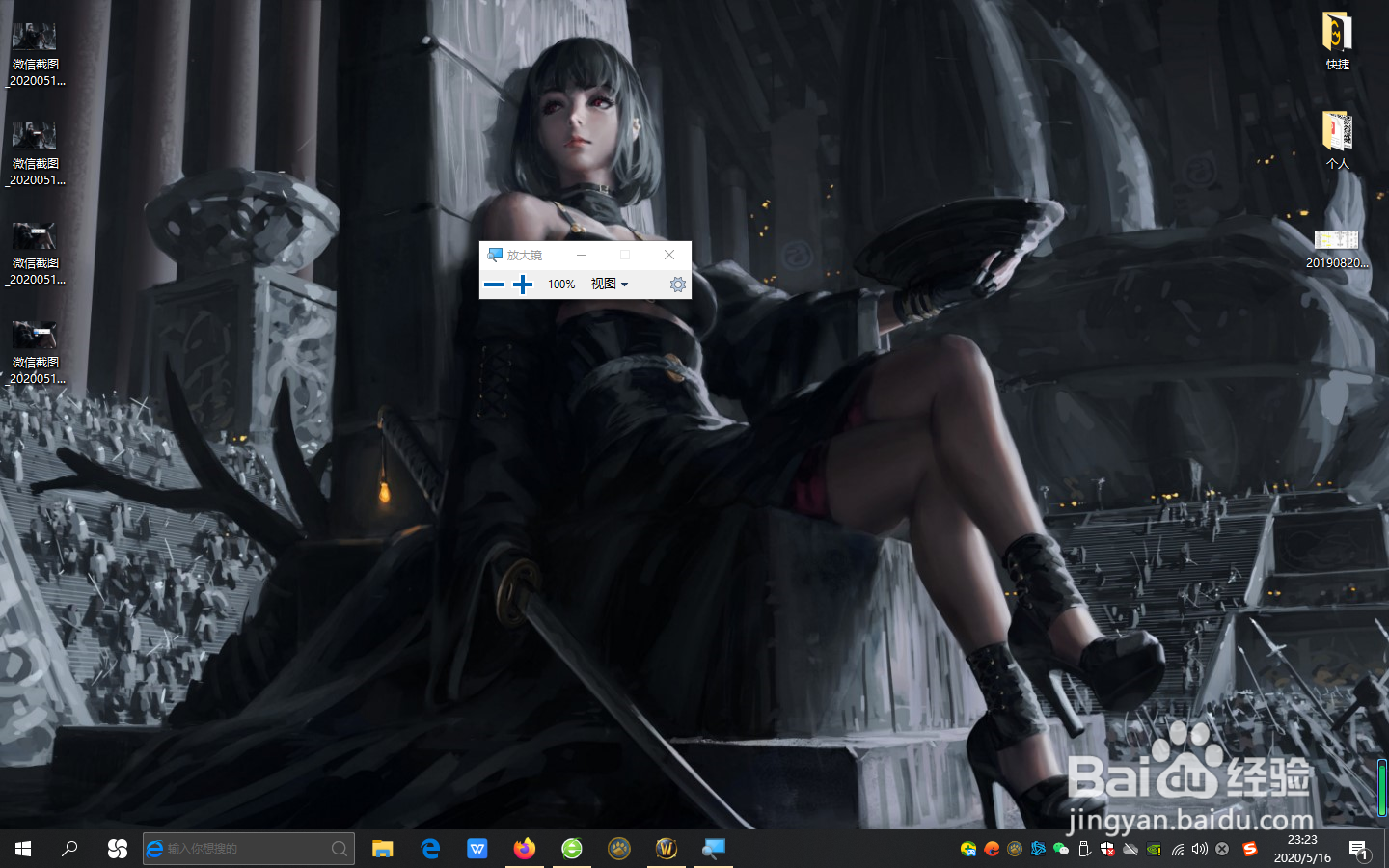Select the 个人 desktop folder

point(1337,141)
